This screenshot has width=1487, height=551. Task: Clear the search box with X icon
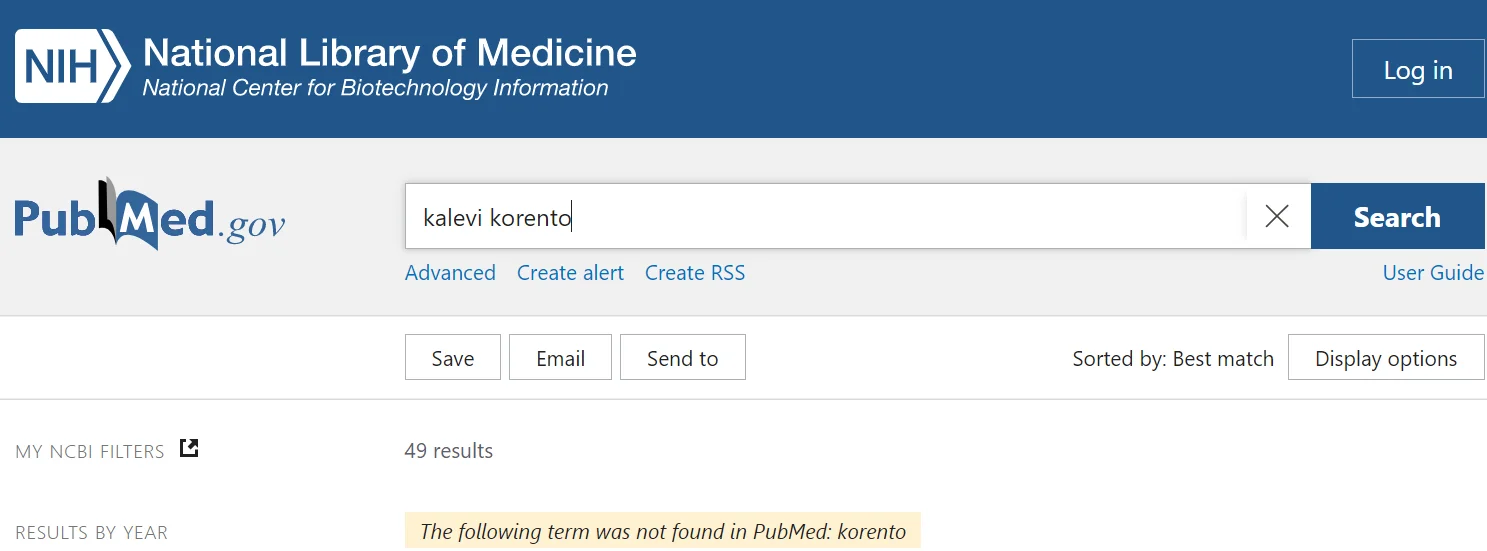pos(1276,216)
